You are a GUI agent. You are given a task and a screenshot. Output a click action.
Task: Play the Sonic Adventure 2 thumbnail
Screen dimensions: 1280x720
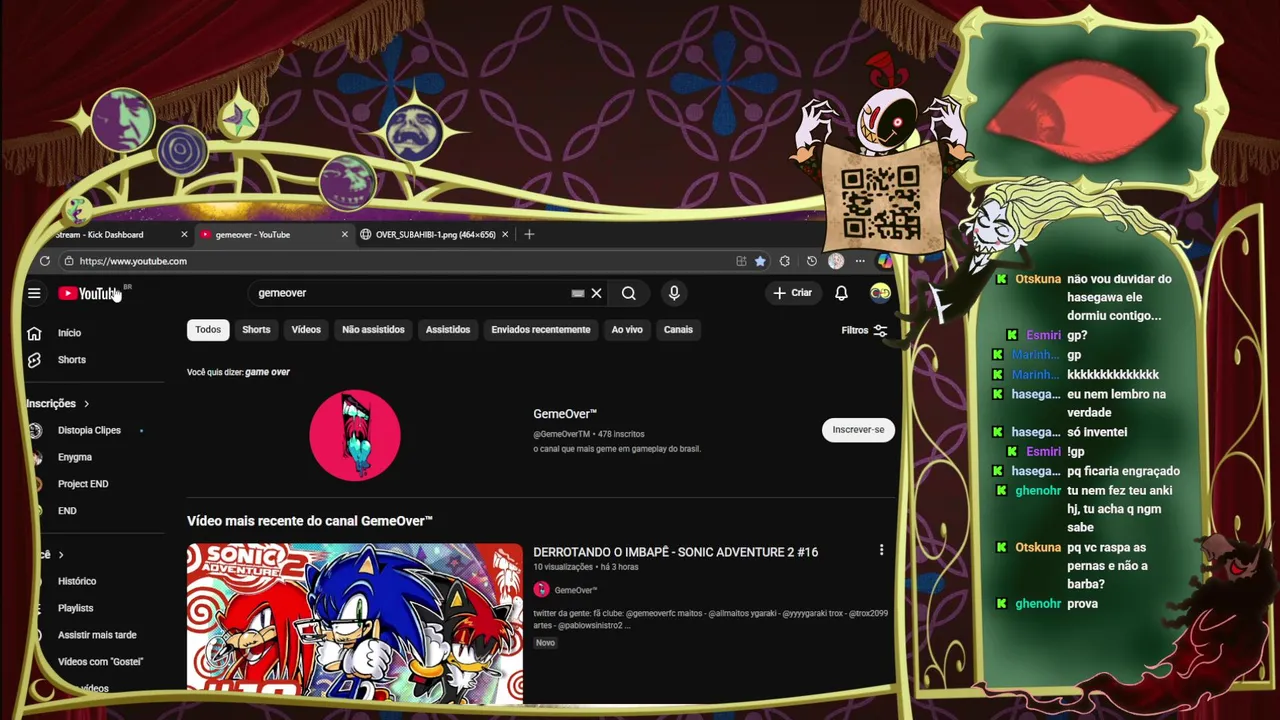point(355,623)
